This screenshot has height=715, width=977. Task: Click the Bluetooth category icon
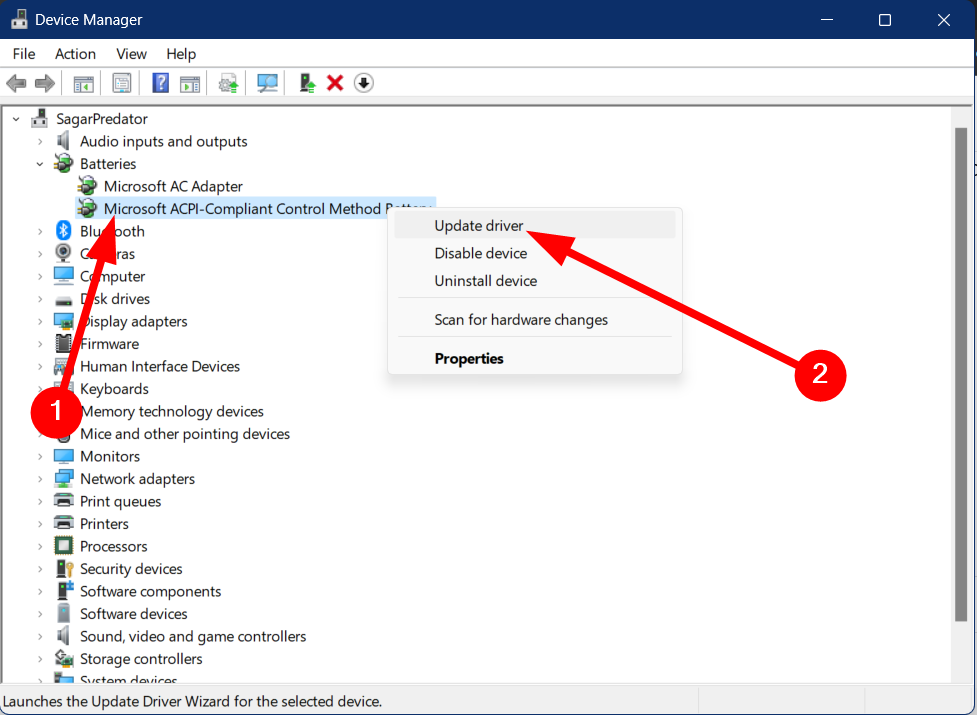[x=64, y=231]
